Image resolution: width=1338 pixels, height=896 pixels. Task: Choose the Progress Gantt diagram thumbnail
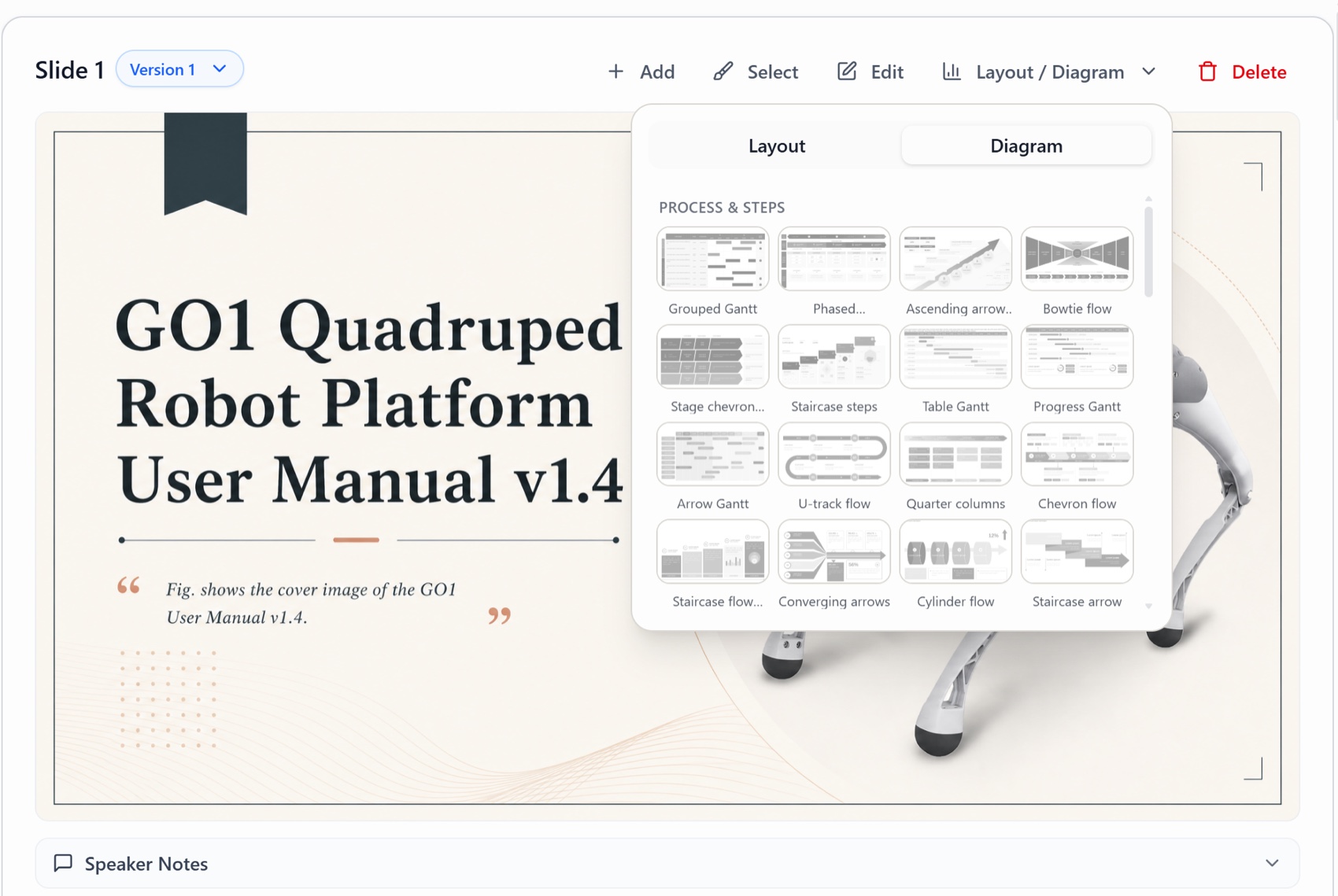tap(1077, 356)
